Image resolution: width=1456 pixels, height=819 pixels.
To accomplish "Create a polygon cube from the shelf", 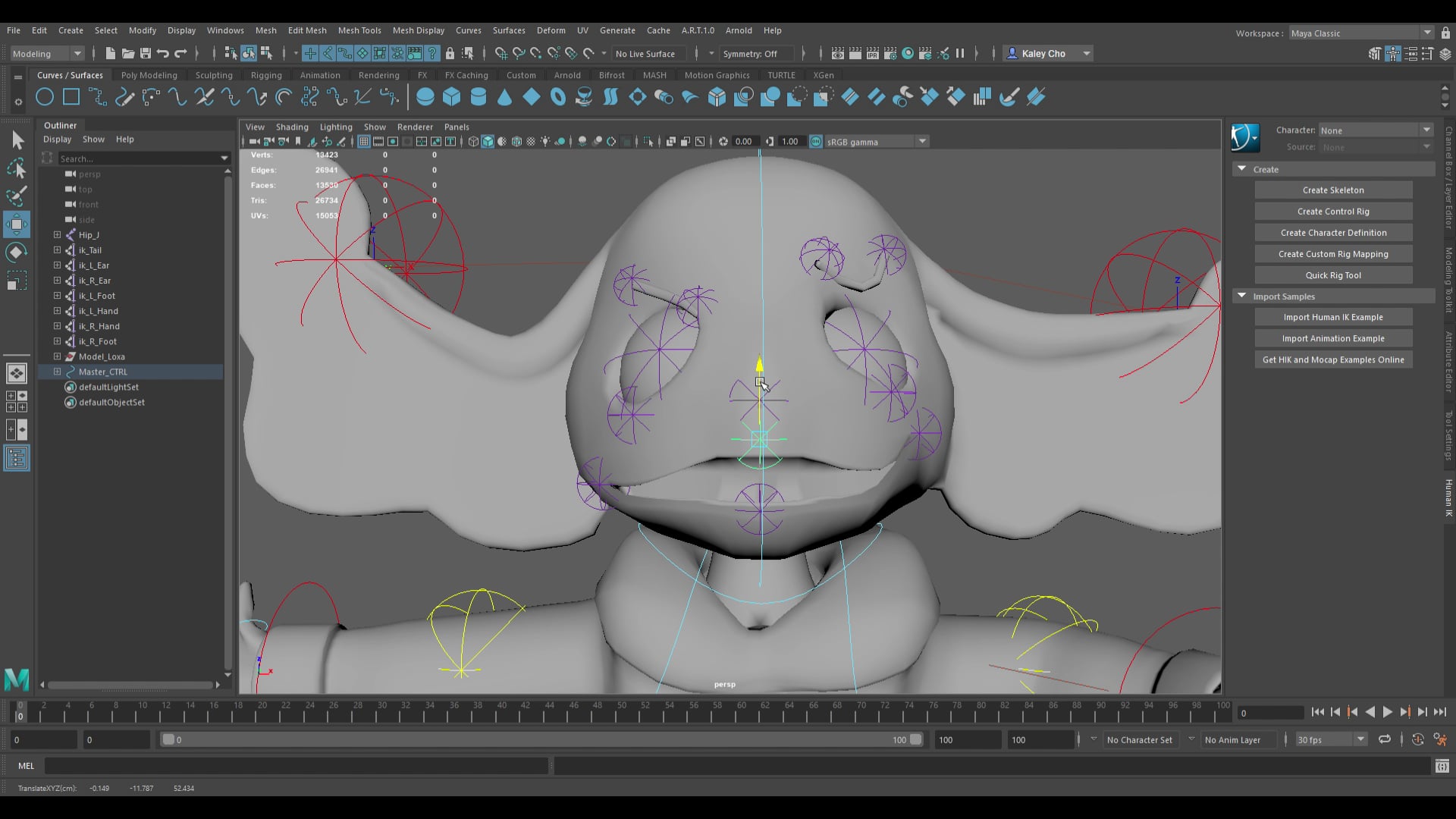I will tap(452, 96).
